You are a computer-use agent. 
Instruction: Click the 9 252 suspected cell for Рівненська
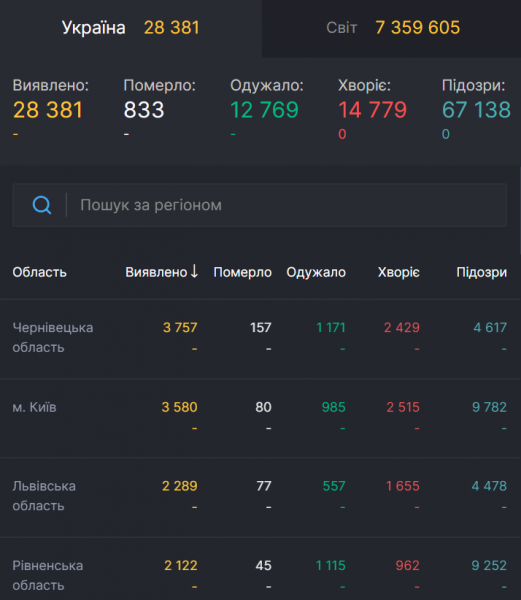(489, 566)
